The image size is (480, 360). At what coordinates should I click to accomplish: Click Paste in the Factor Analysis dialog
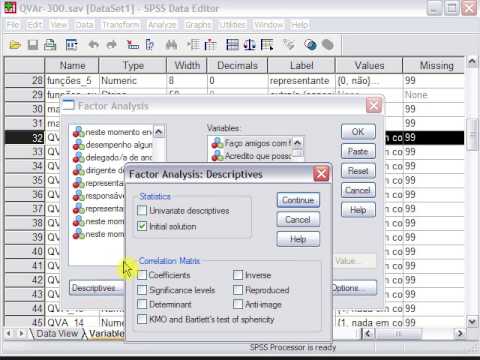pos(358,152)
